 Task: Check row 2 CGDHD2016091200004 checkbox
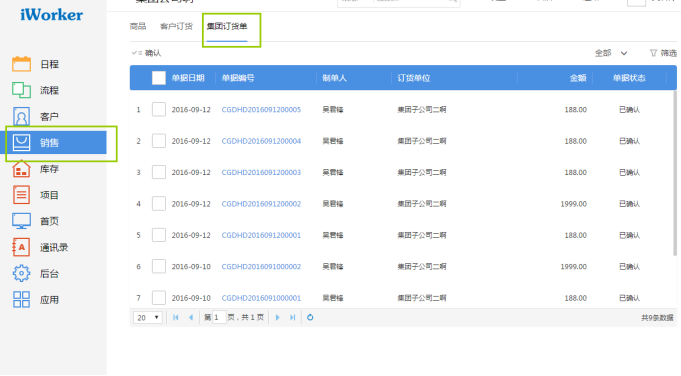159,141
